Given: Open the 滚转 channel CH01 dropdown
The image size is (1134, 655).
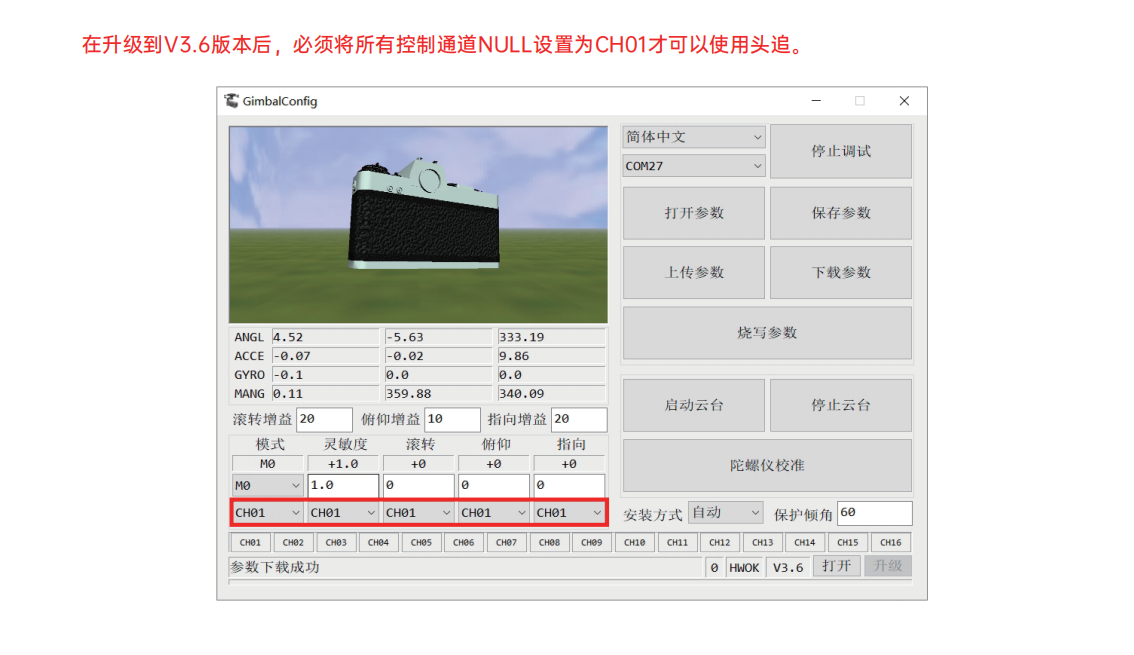Looking at the screenshot, I should point(418,513).
